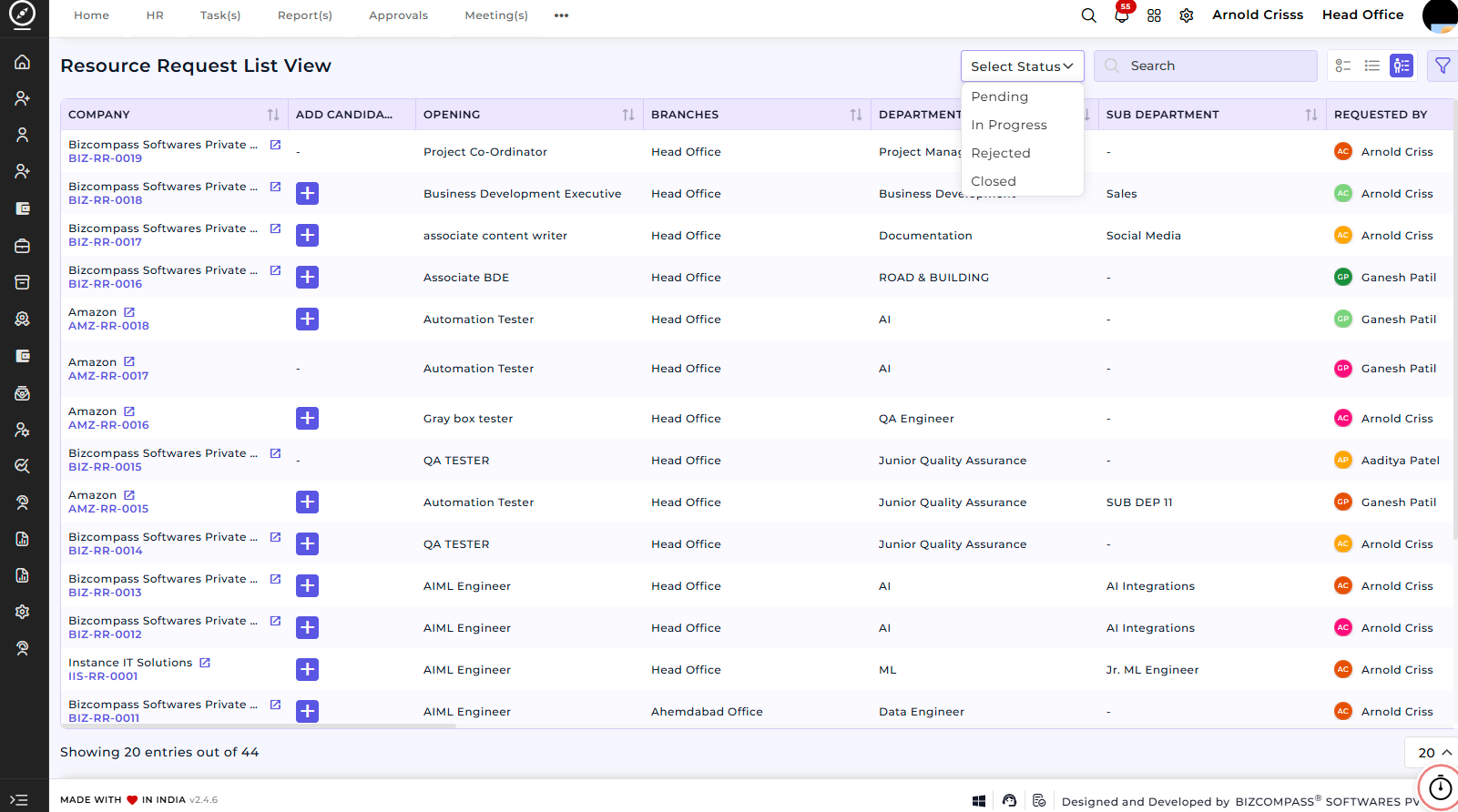Open request AMZ-RR-0018 link
Screen dimensions: 1458x812
[x=108, y=326]
